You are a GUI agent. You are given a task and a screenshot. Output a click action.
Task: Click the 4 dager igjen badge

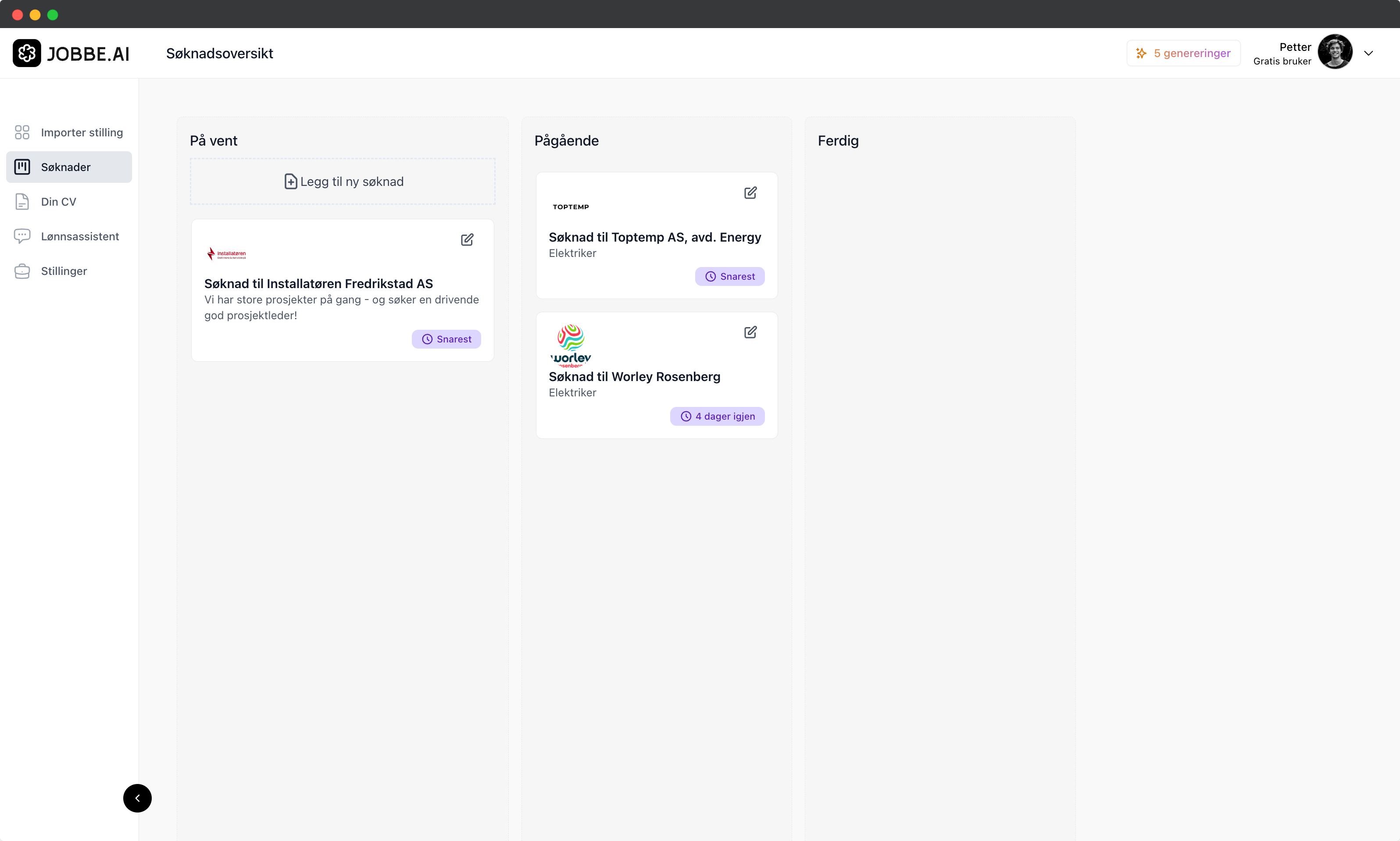tap(717, 416)
